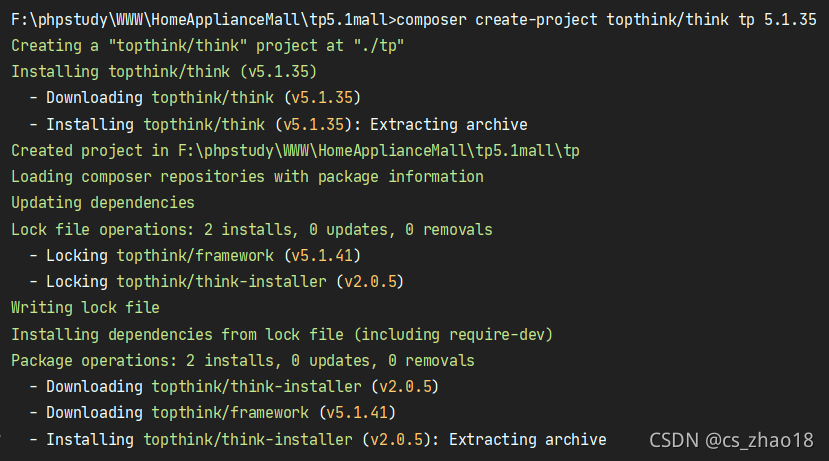
Task: Click the 'Created project in' output line
Action: (x=295, y=150)
